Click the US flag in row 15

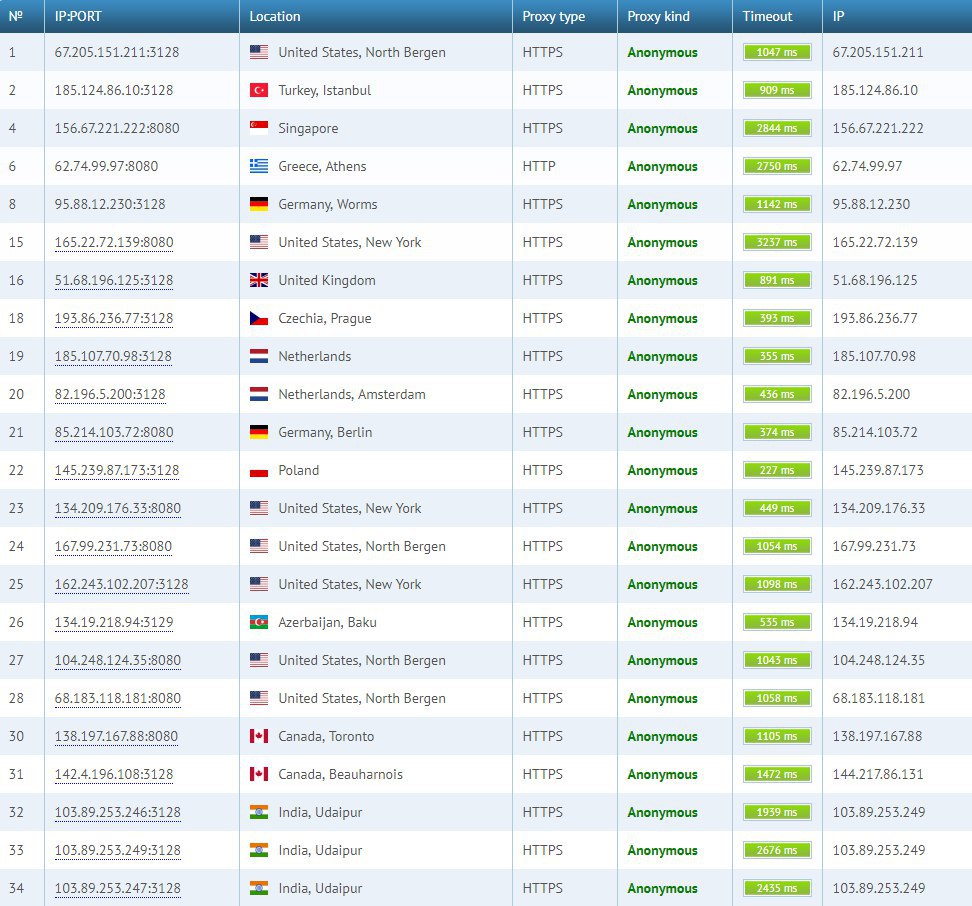tap(258, 242)
